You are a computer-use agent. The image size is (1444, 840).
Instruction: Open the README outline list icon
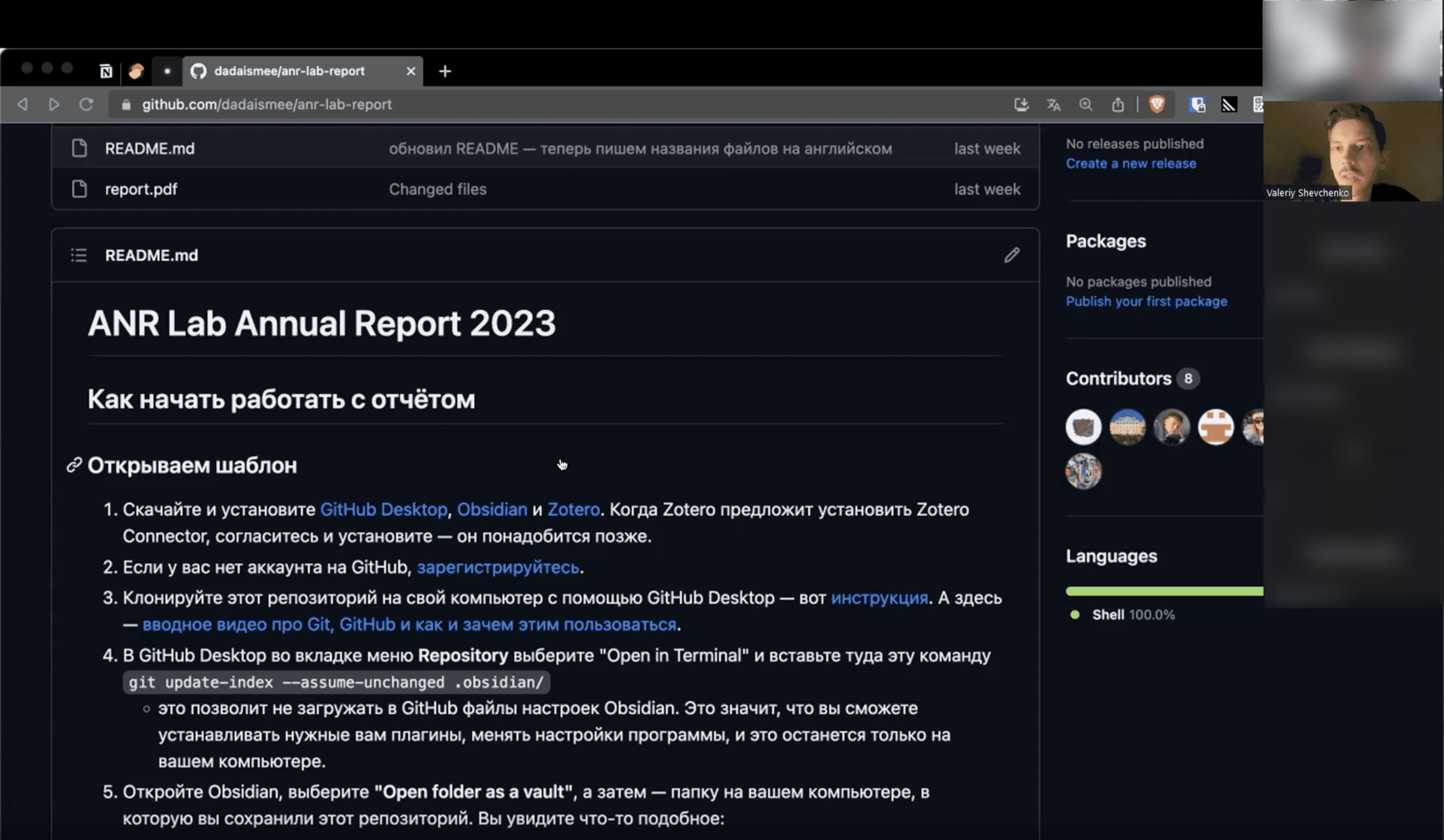(79, 255)
